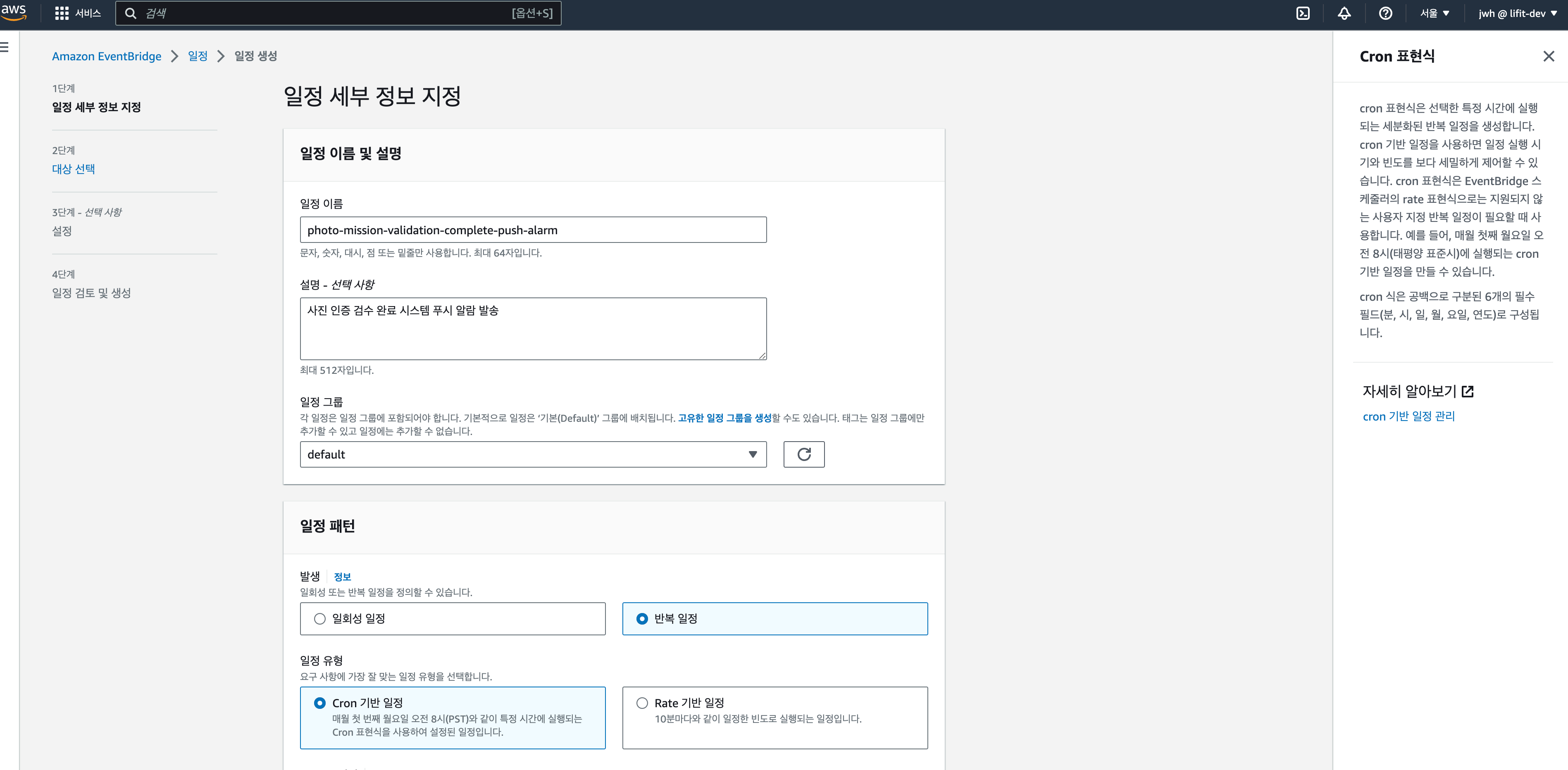Open the jwh @ lifit-dev account menu
The image size is (1568, 770).
(1517, 13)
